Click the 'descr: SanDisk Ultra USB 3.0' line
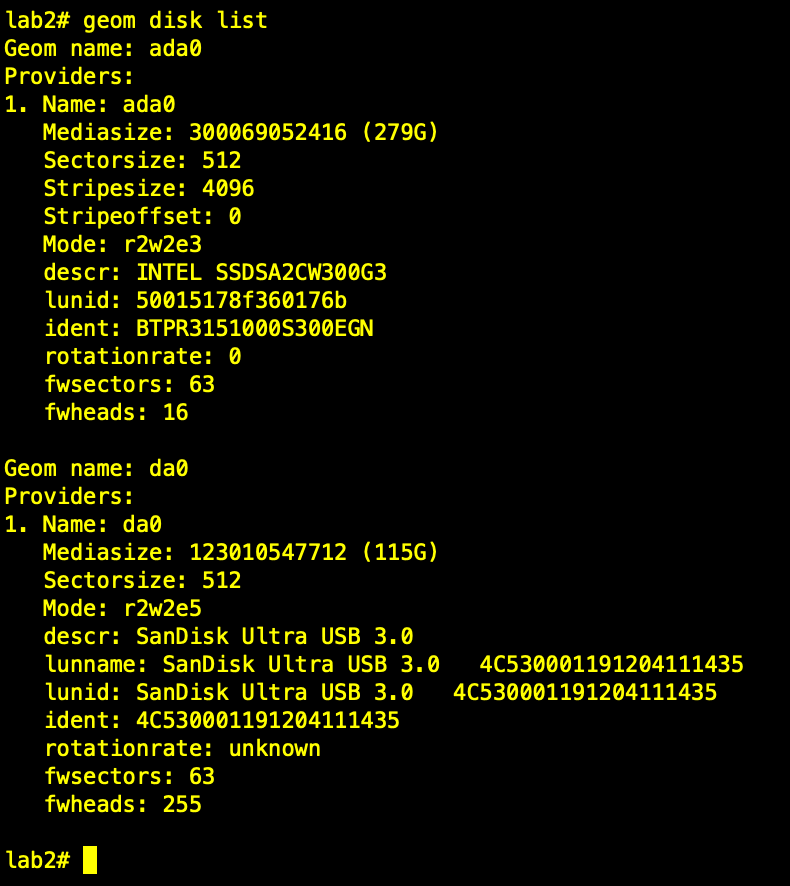The image size is (790, 886). tap(228, 636)
